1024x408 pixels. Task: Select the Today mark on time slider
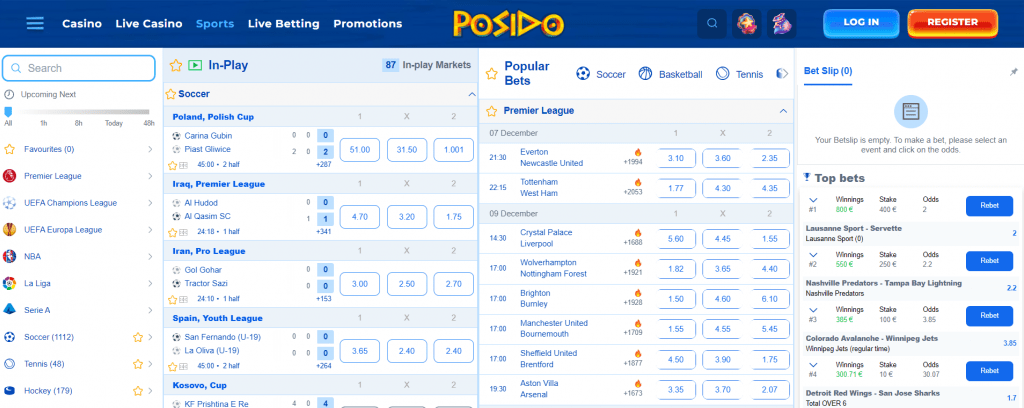click(x=114, y=123)
